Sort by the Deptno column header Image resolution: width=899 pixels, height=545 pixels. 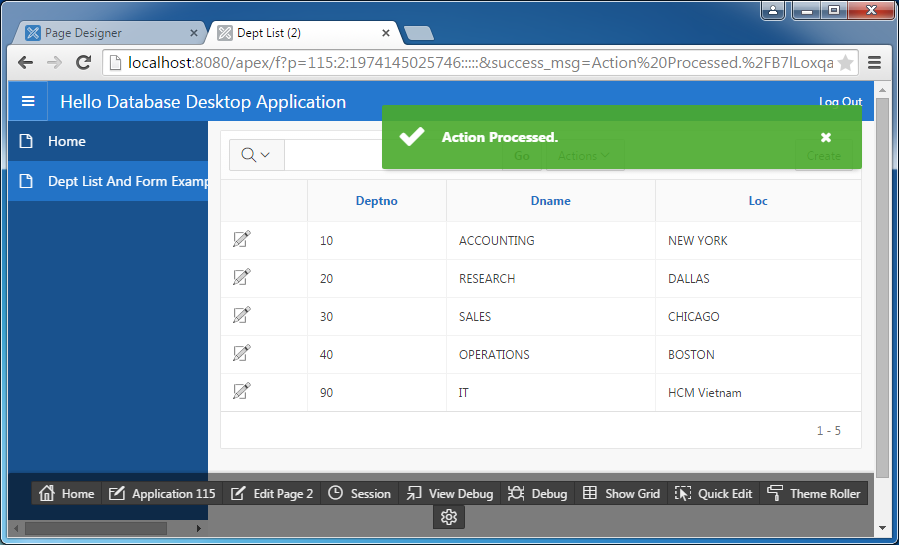[377, 201]
